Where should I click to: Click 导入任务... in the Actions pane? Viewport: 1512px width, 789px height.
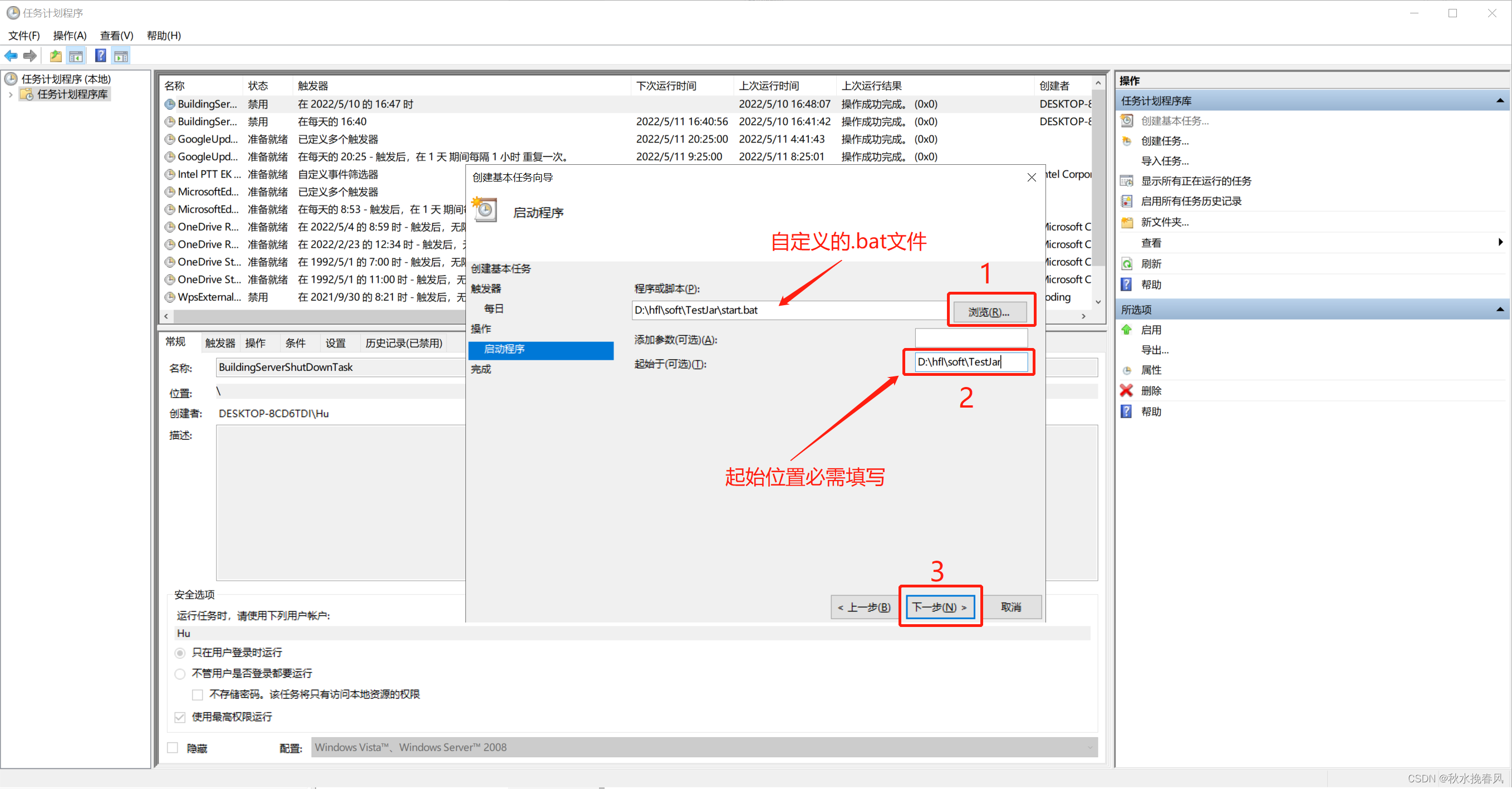(1165, 161)
